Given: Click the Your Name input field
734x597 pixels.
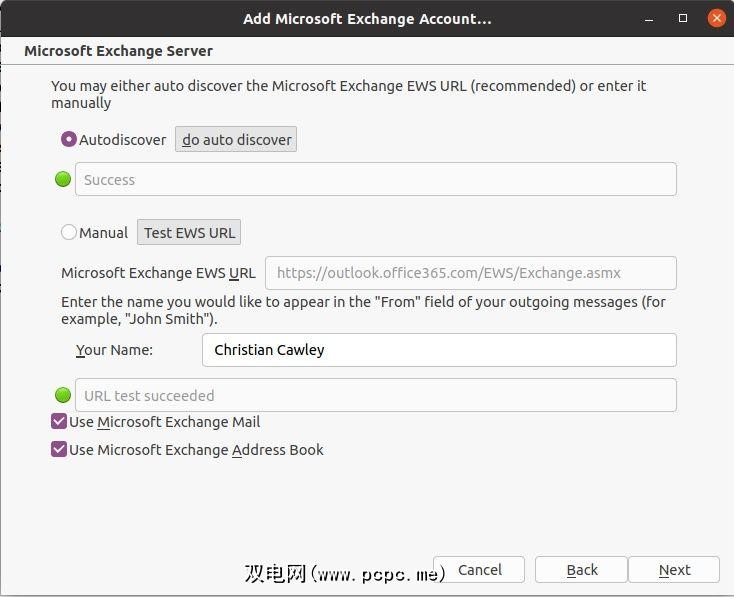Looking at the screenshot, I should click(439, 350).
